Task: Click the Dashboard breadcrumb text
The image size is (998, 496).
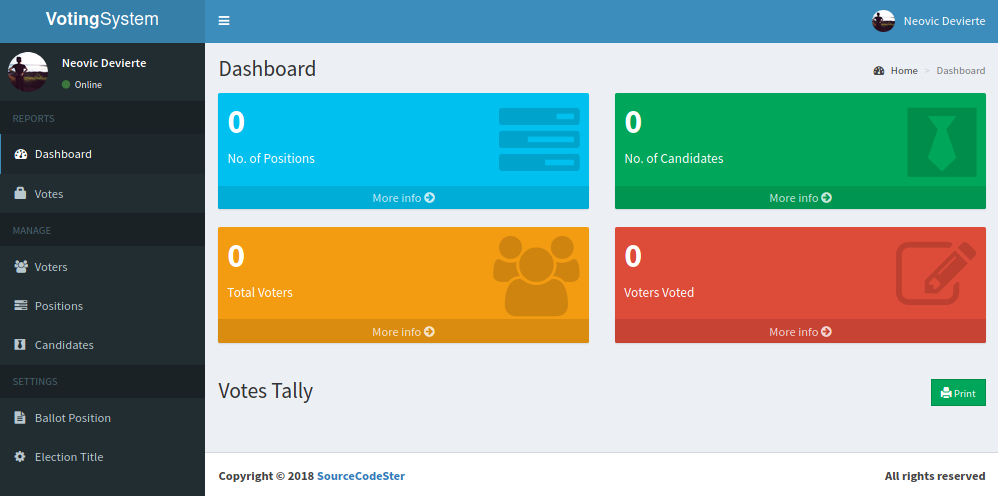Action: coord(960,71)
